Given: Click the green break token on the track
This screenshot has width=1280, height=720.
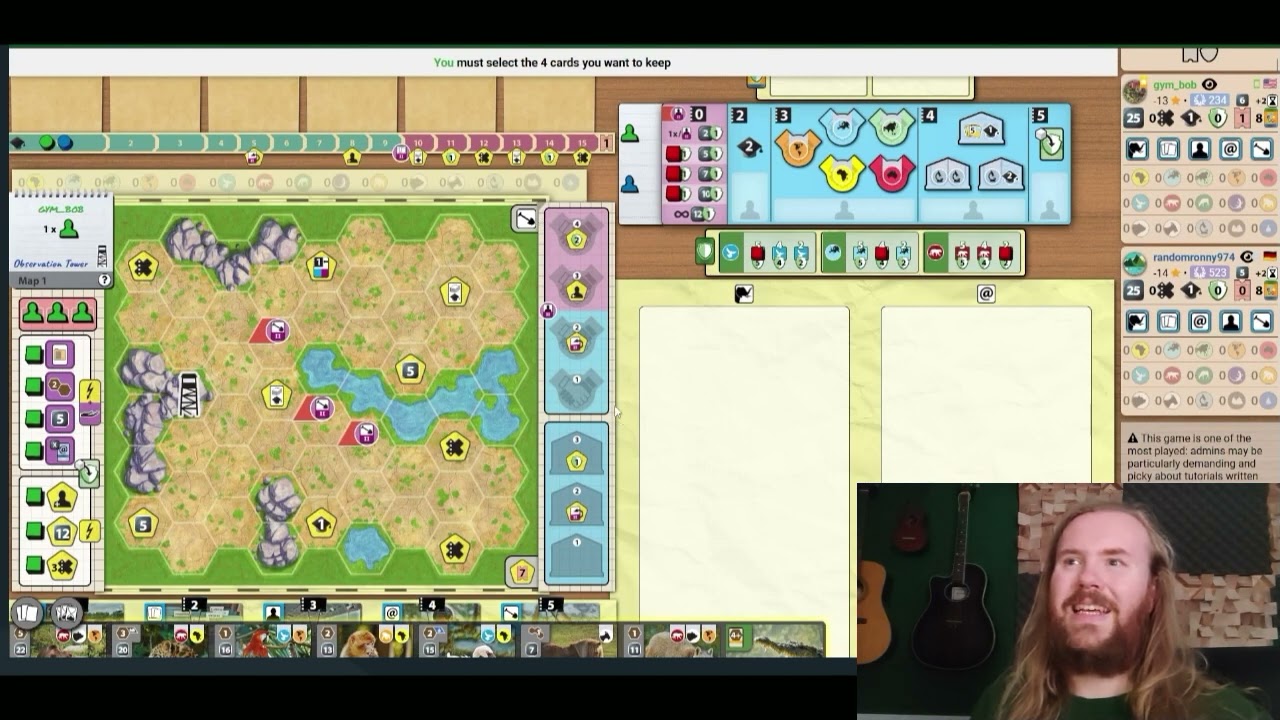Looking at the screenshot, I should tap(46, 143).
